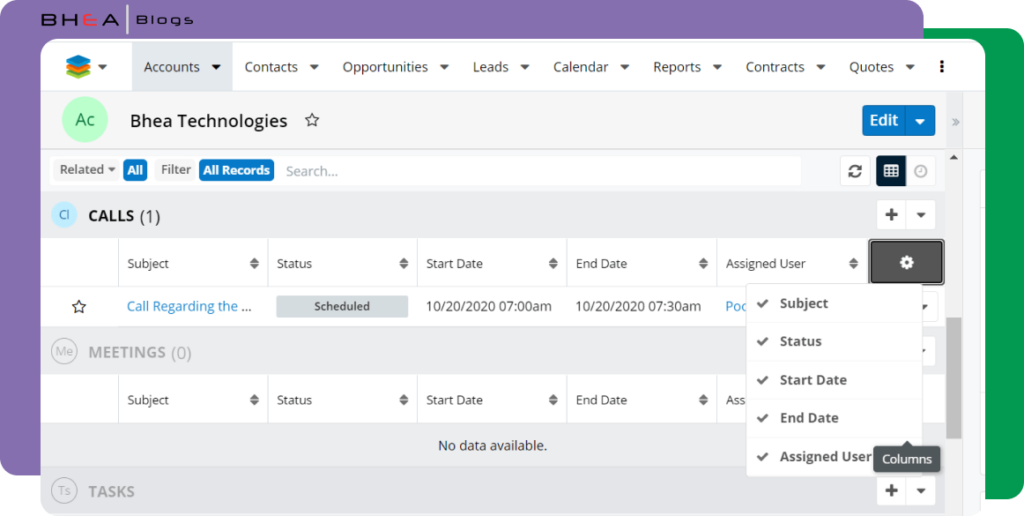Screen dimensions: 1024x516
Task: Click the Ts icon of Tasks subpanel
Action: [64, 491]
